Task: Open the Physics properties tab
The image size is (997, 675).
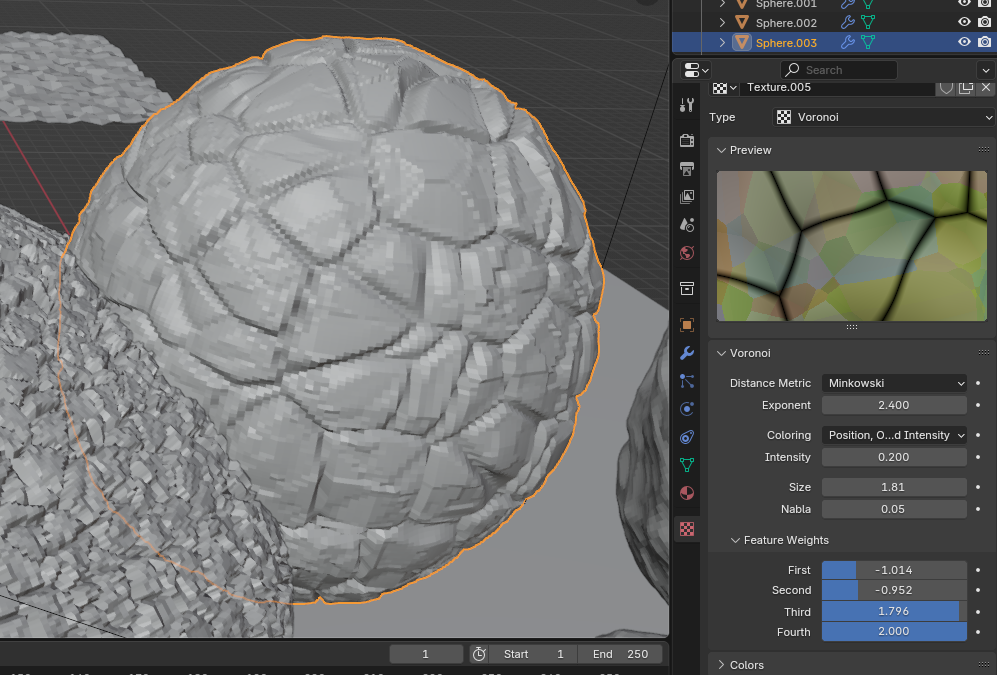Action: pyautogui.click(x=686, y=409)
